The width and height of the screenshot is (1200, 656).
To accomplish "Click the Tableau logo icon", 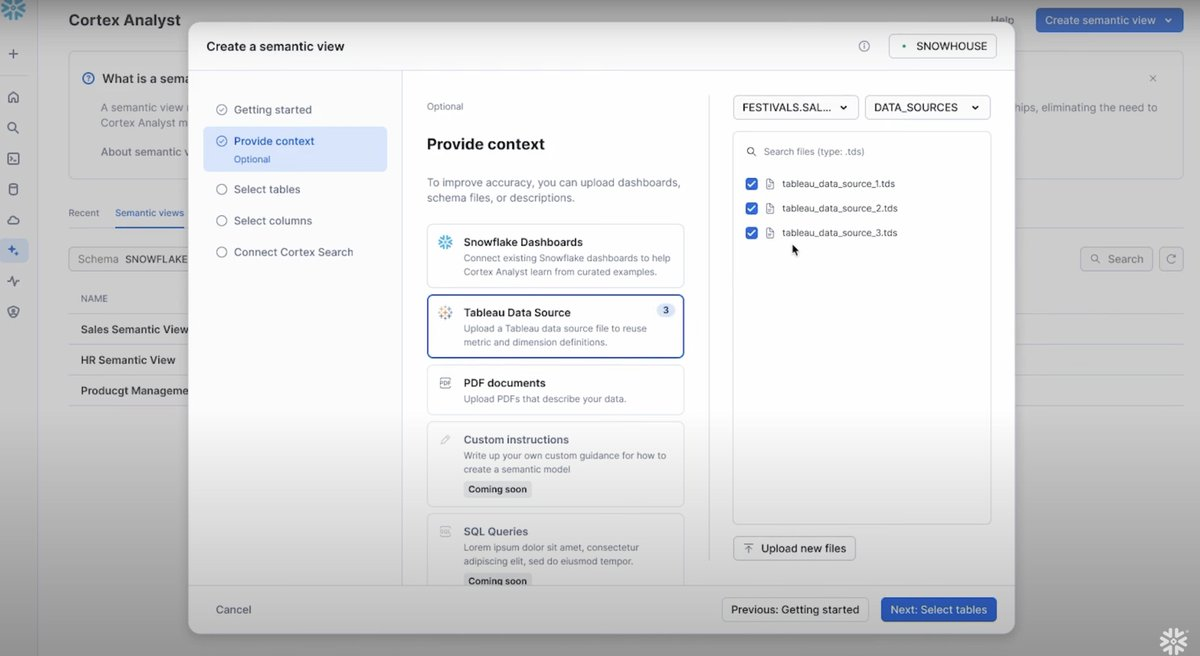I will pyautogui.click(x=446, y=312).
